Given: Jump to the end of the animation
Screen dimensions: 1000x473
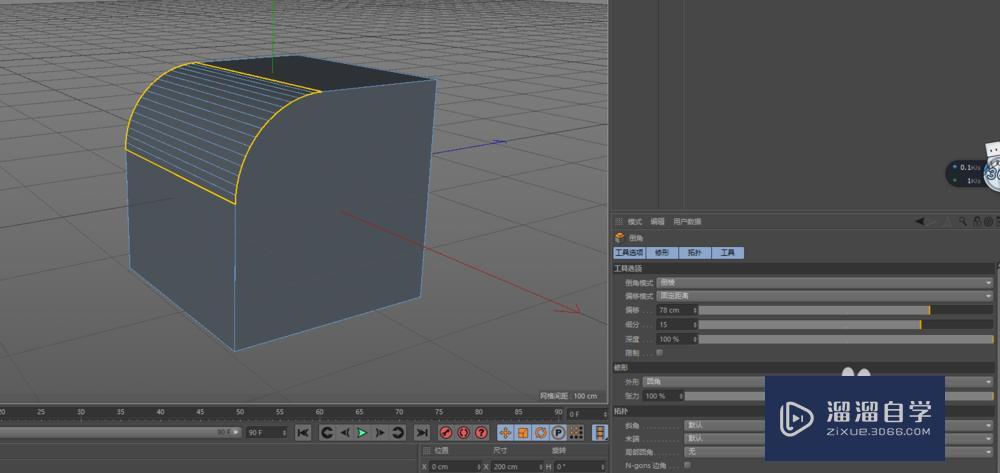Looking at the screenshot, I should (x=422, y=433).
